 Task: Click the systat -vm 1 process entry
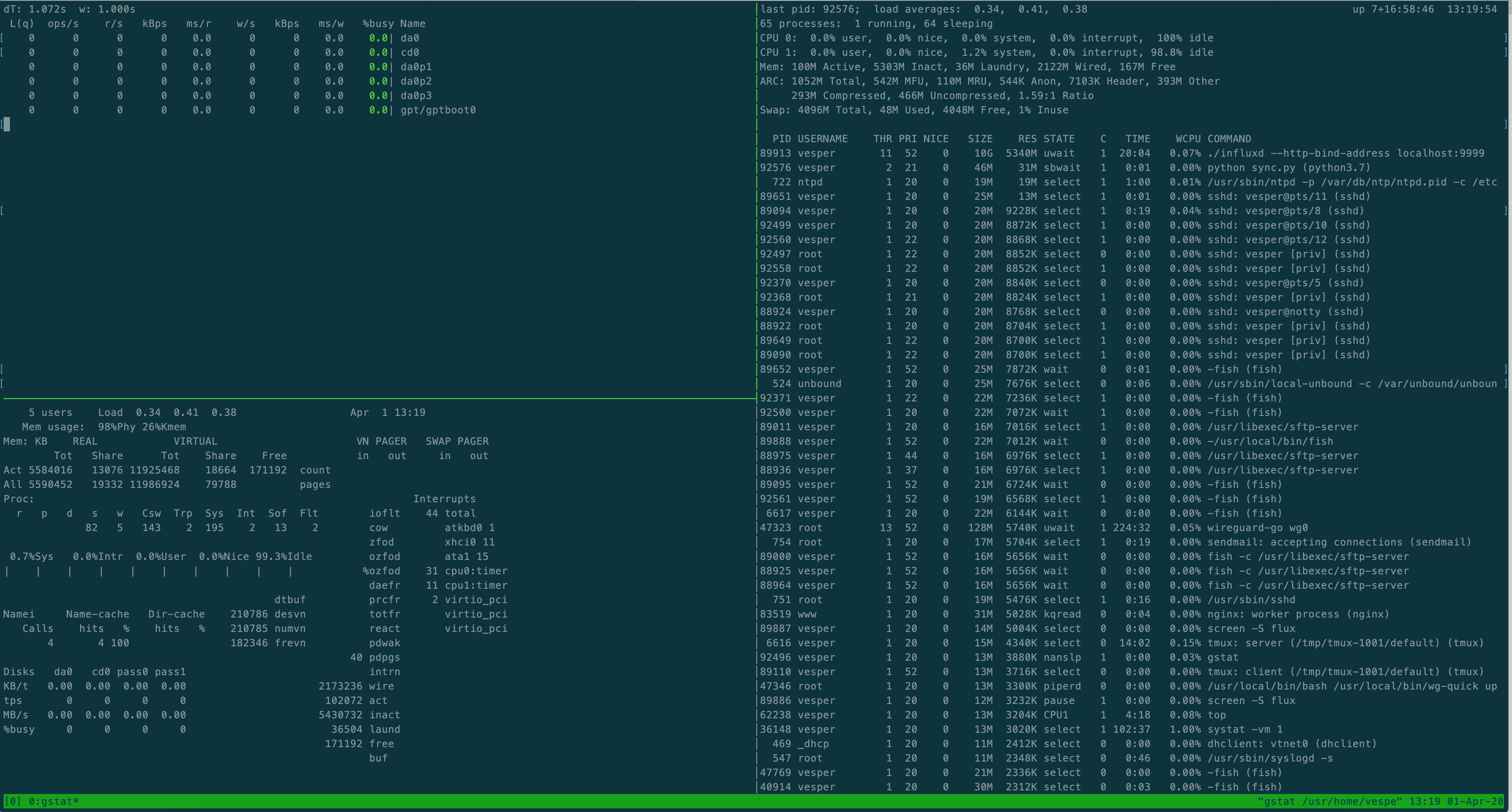pos(1245,729)
